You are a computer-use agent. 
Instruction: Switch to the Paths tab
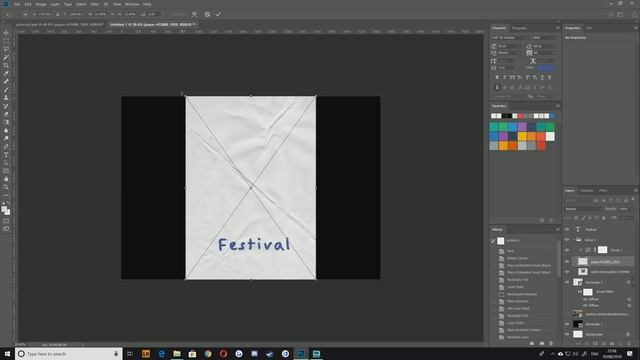pos(603,191)
